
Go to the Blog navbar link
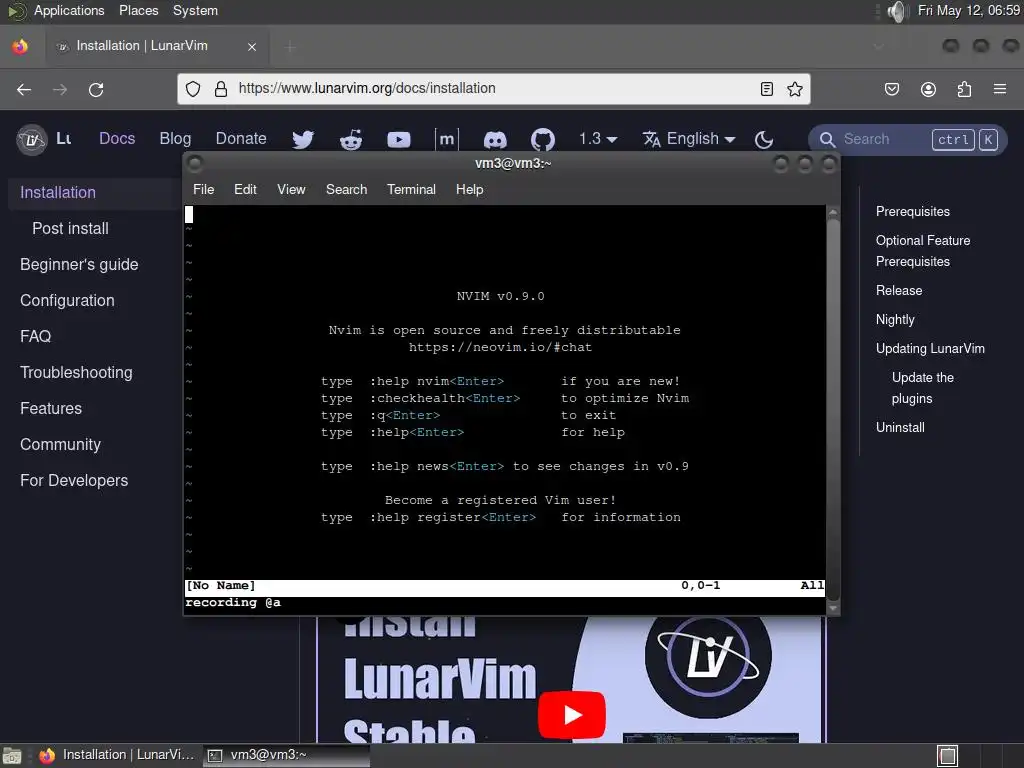coord(175,138)
